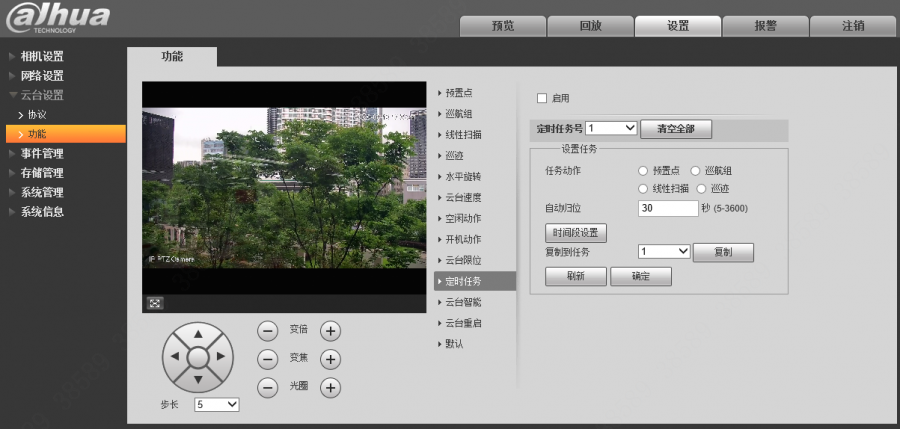Viewport: 900px width, 429px height.
Task: Click the PTZ center round button
Action: pos(198,357)
